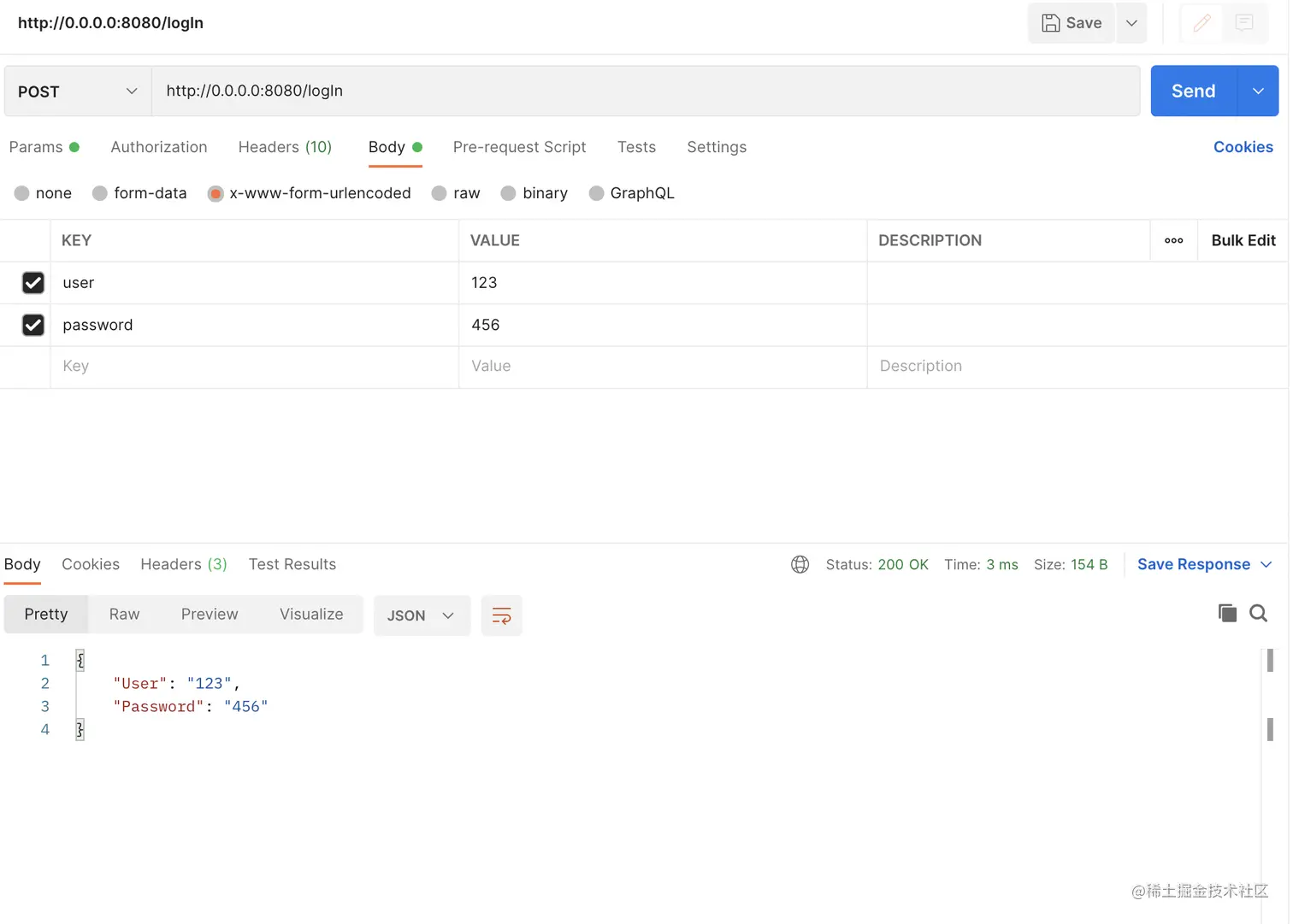Screen dimensions: 1293x924
Task: Select the raw body type
Action: tap(440, 193)
